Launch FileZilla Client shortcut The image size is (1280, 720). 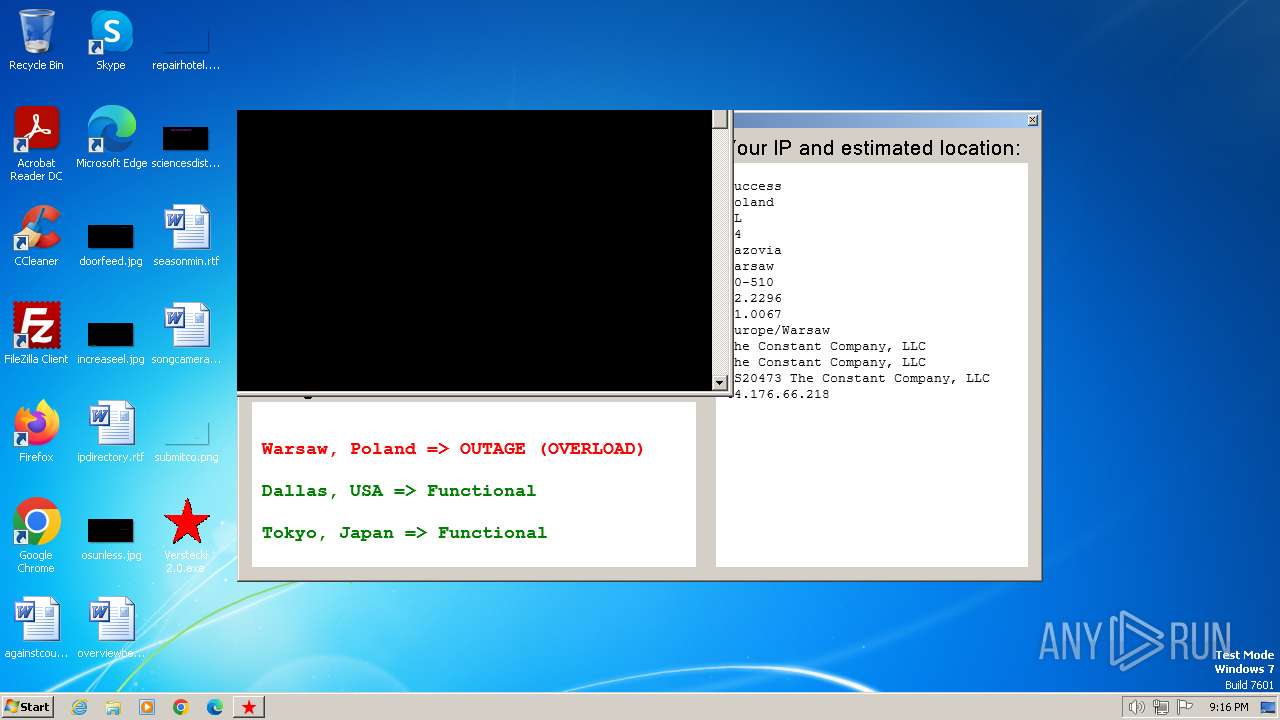pos(36,334)
